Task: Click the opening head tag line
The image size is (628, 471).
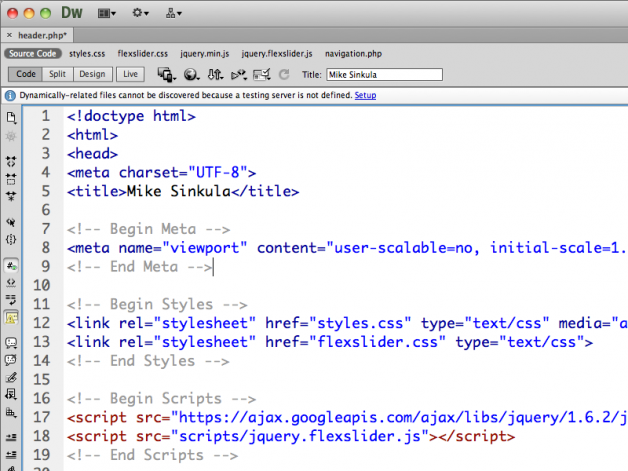Action: click(x=93, y=154)
